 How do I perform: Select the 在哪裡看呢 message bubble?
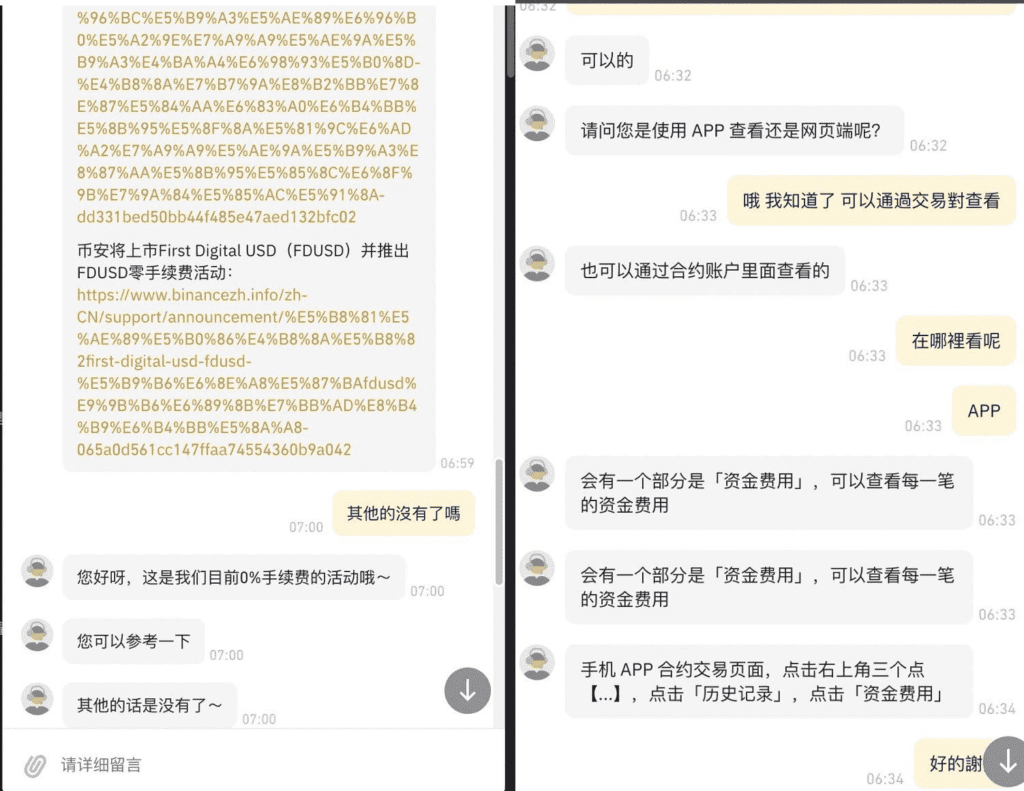955,341
